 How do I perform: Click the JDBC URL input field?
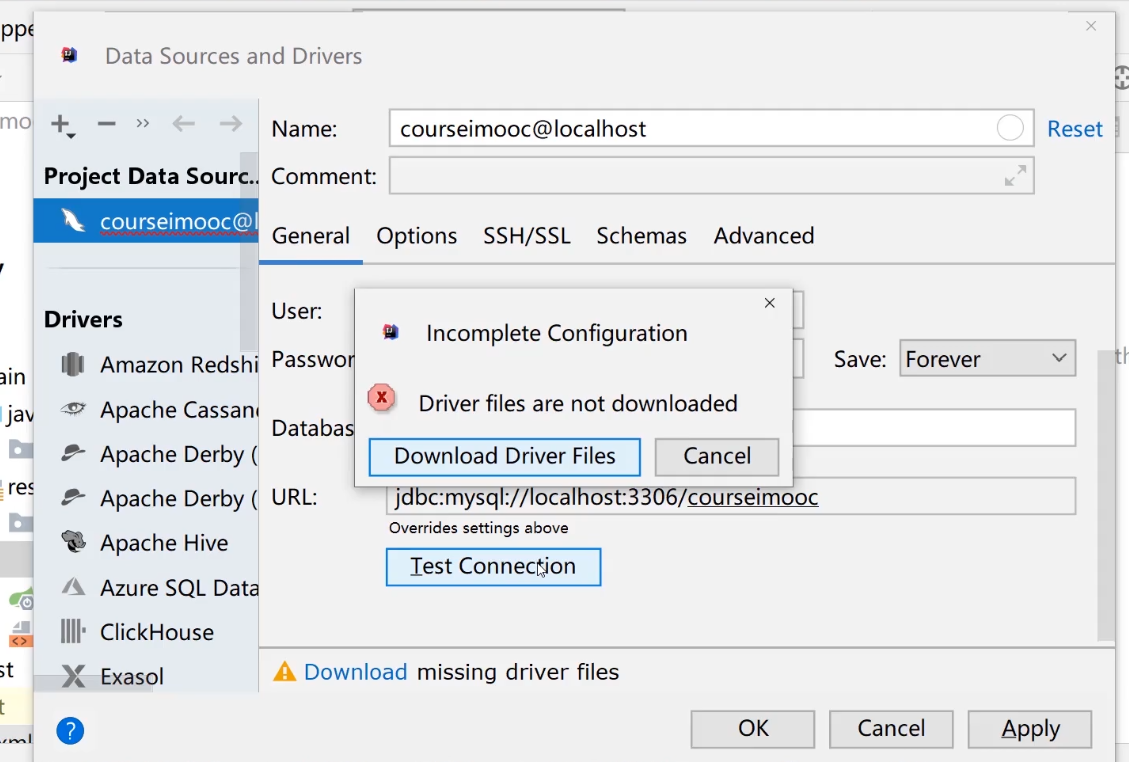[732, 497]
